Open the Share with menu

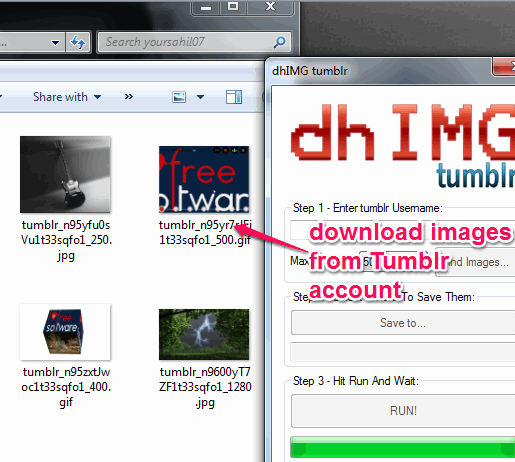tap(67, 97)
